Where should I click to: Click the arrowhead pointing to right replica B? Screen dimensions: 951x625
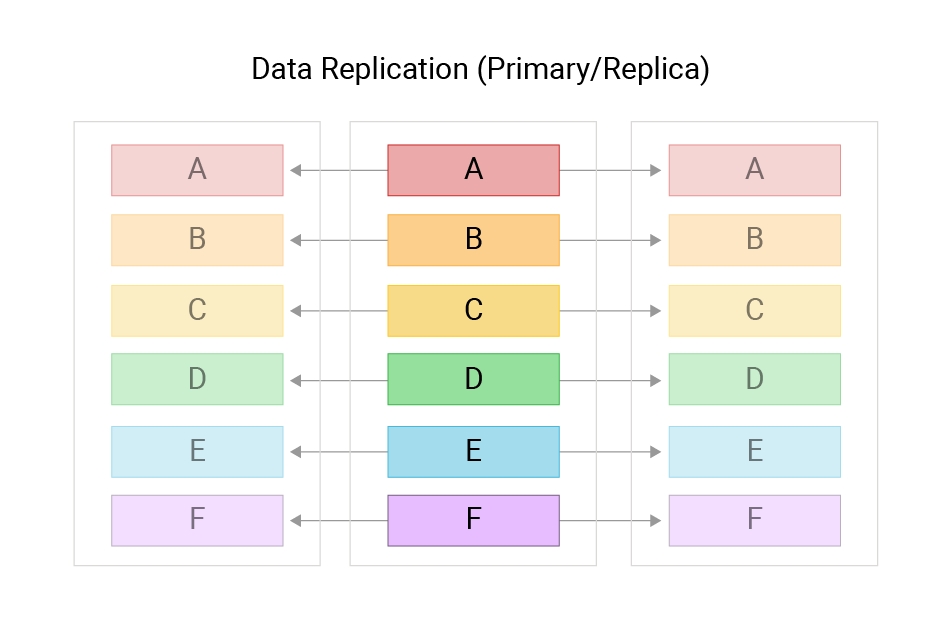pos(655,240)
